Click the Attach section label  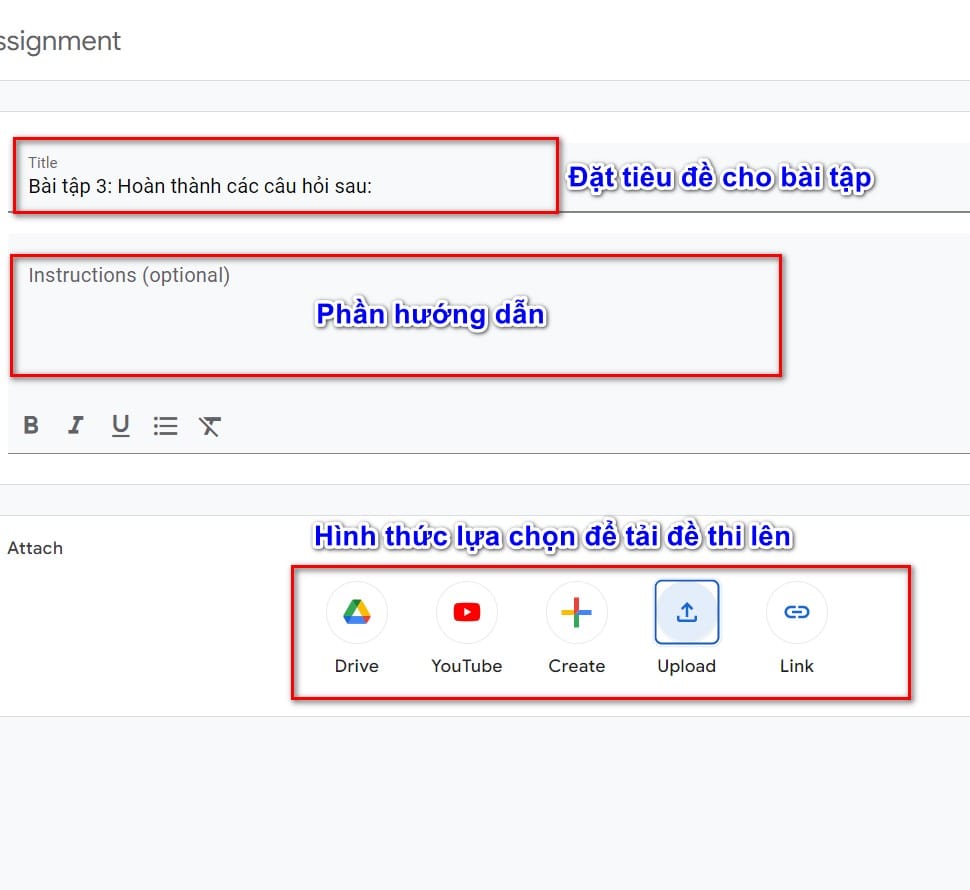point(36,548)
